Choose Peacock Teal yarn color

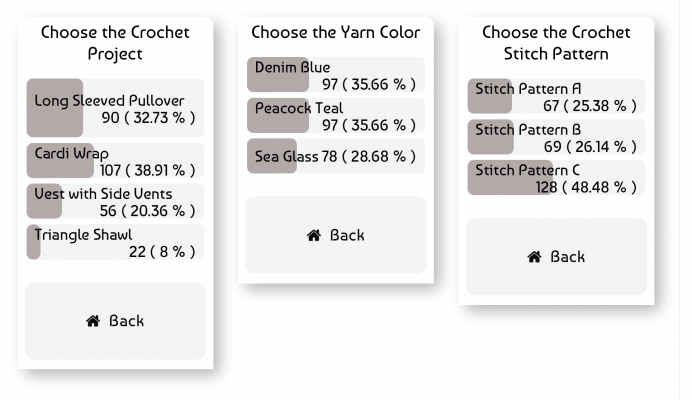click(x=336, y=115)
